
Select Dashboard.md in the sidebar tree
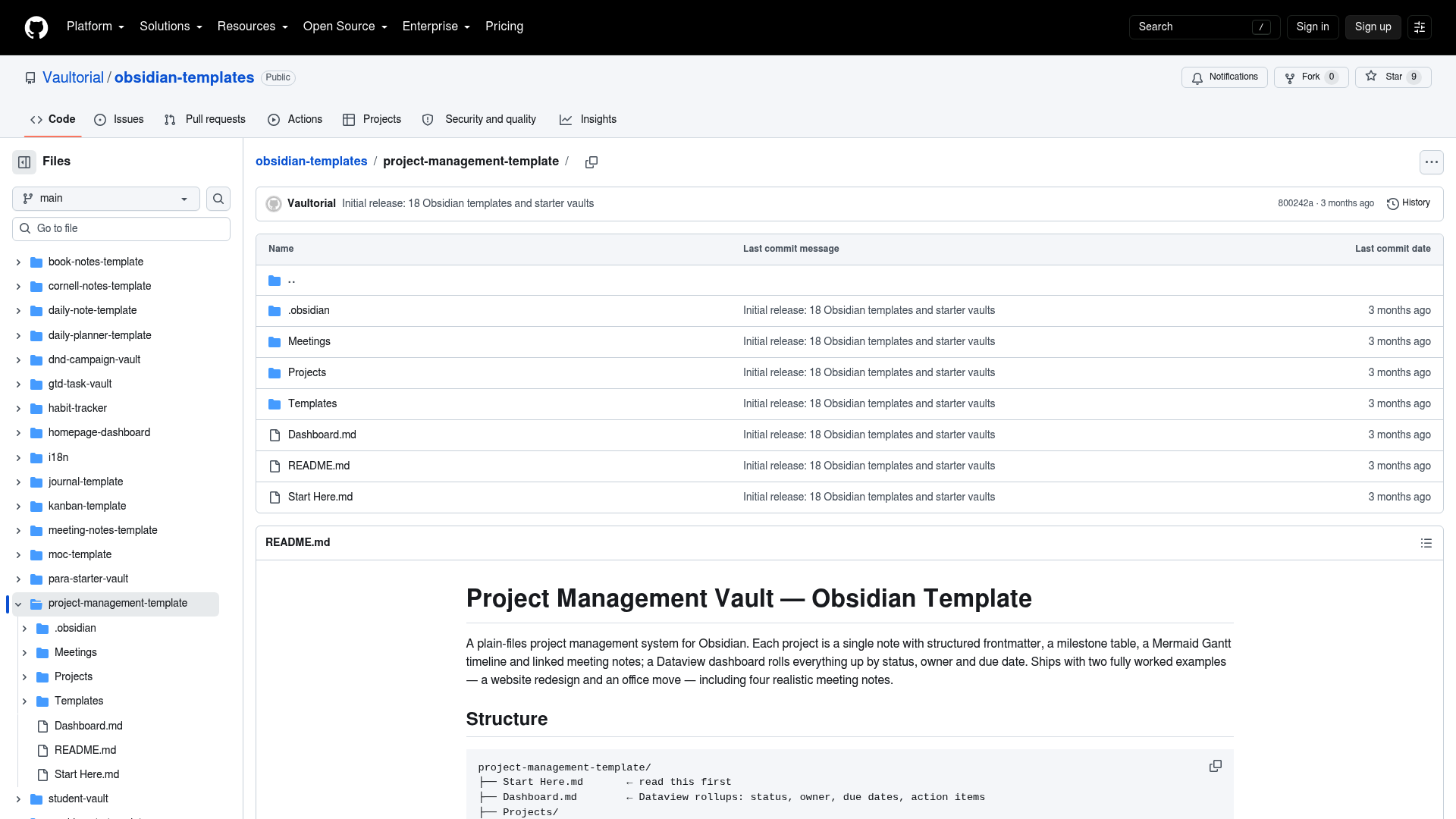click(89, 726)
